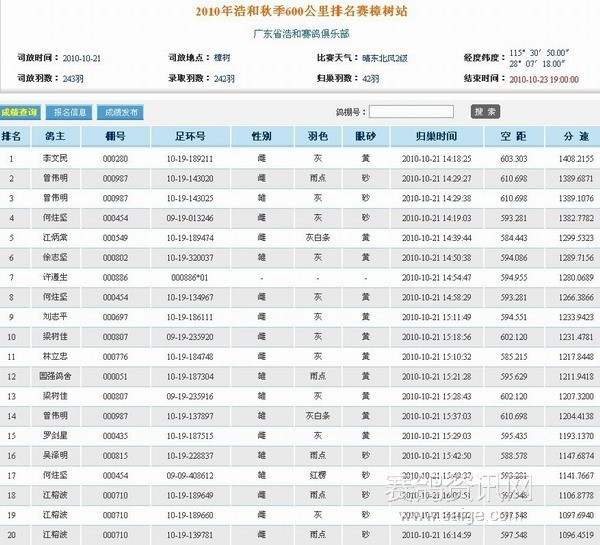Select weather value 晴东北风2级
The image size is (600, 545).
385,58
